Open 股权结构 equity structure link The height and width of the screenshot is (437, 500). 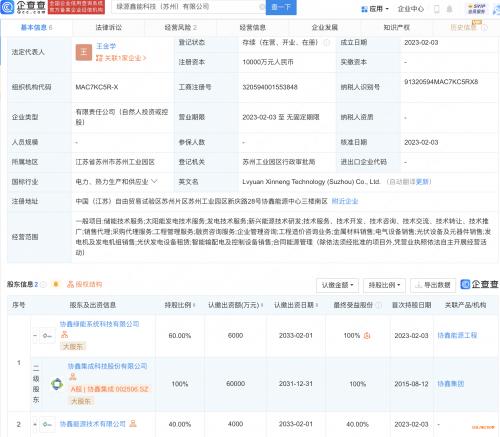coord(85,284)
